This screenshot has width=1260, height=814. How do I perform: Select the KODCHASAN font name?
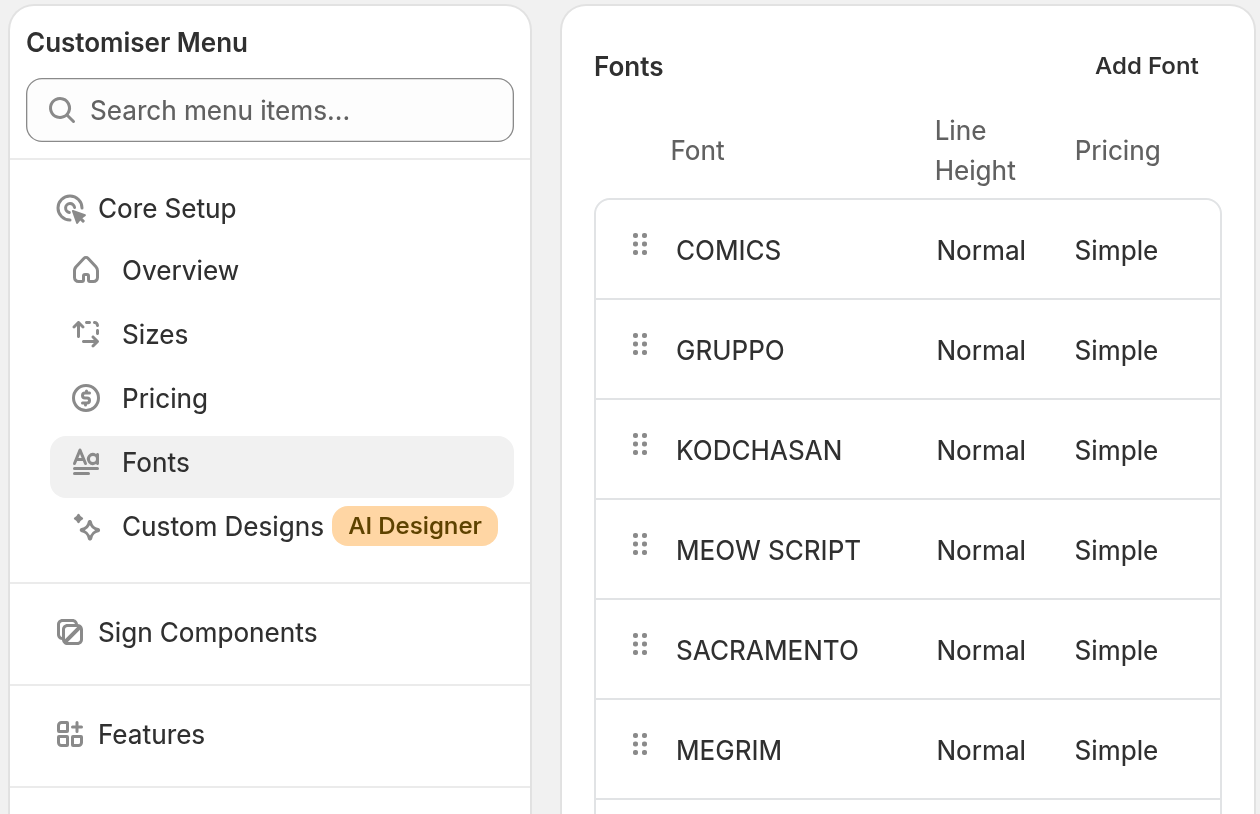click(x=759, y=450)
